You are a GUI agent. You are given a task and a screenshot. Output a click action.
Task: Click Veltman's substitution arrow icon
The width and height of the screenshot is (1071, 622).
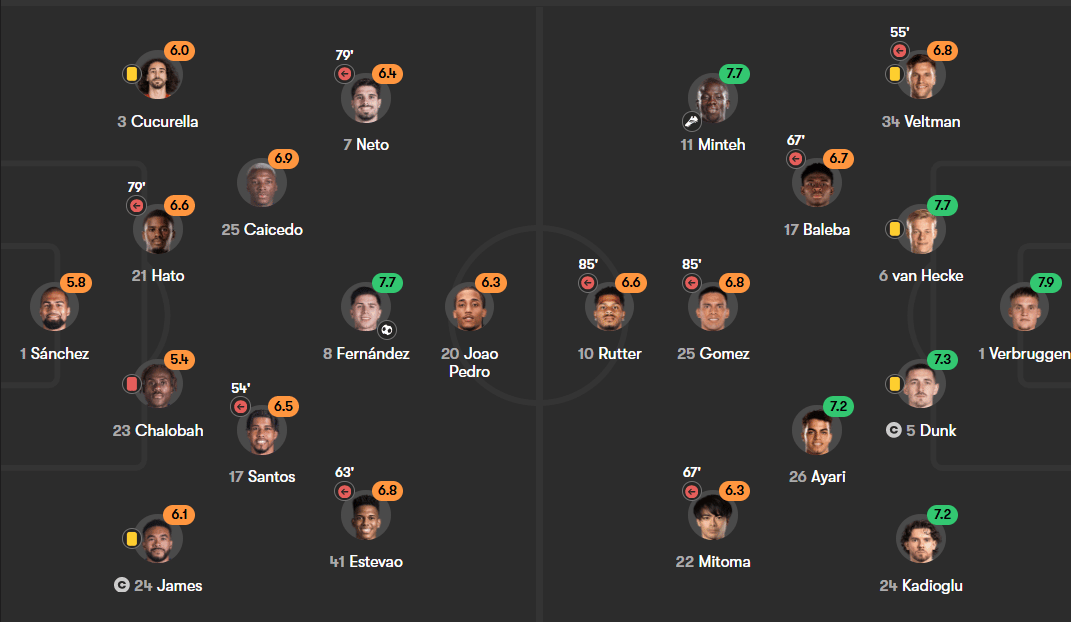point(900,51)
